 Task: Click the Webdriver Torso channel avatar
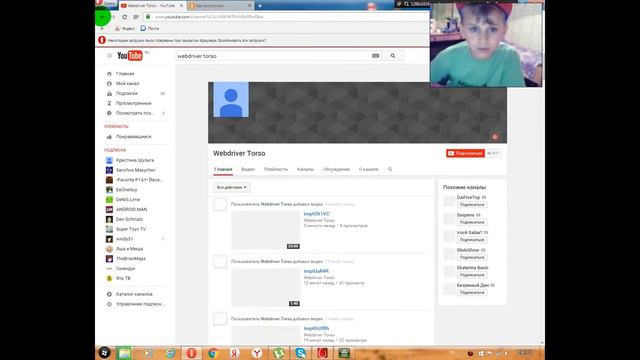(x=231, y=100)
